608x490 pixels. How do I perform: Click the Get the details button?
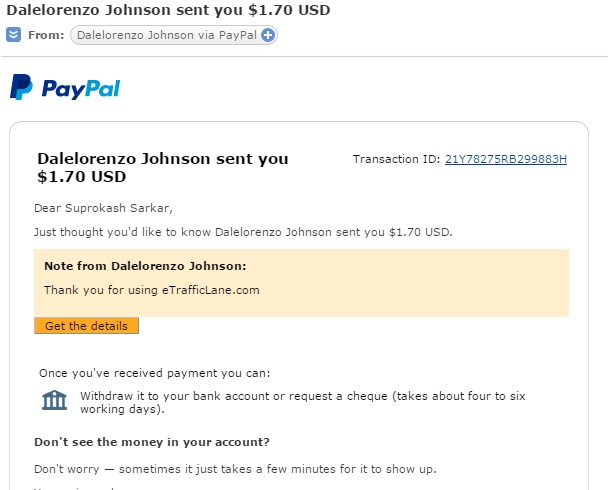(86, 326)
